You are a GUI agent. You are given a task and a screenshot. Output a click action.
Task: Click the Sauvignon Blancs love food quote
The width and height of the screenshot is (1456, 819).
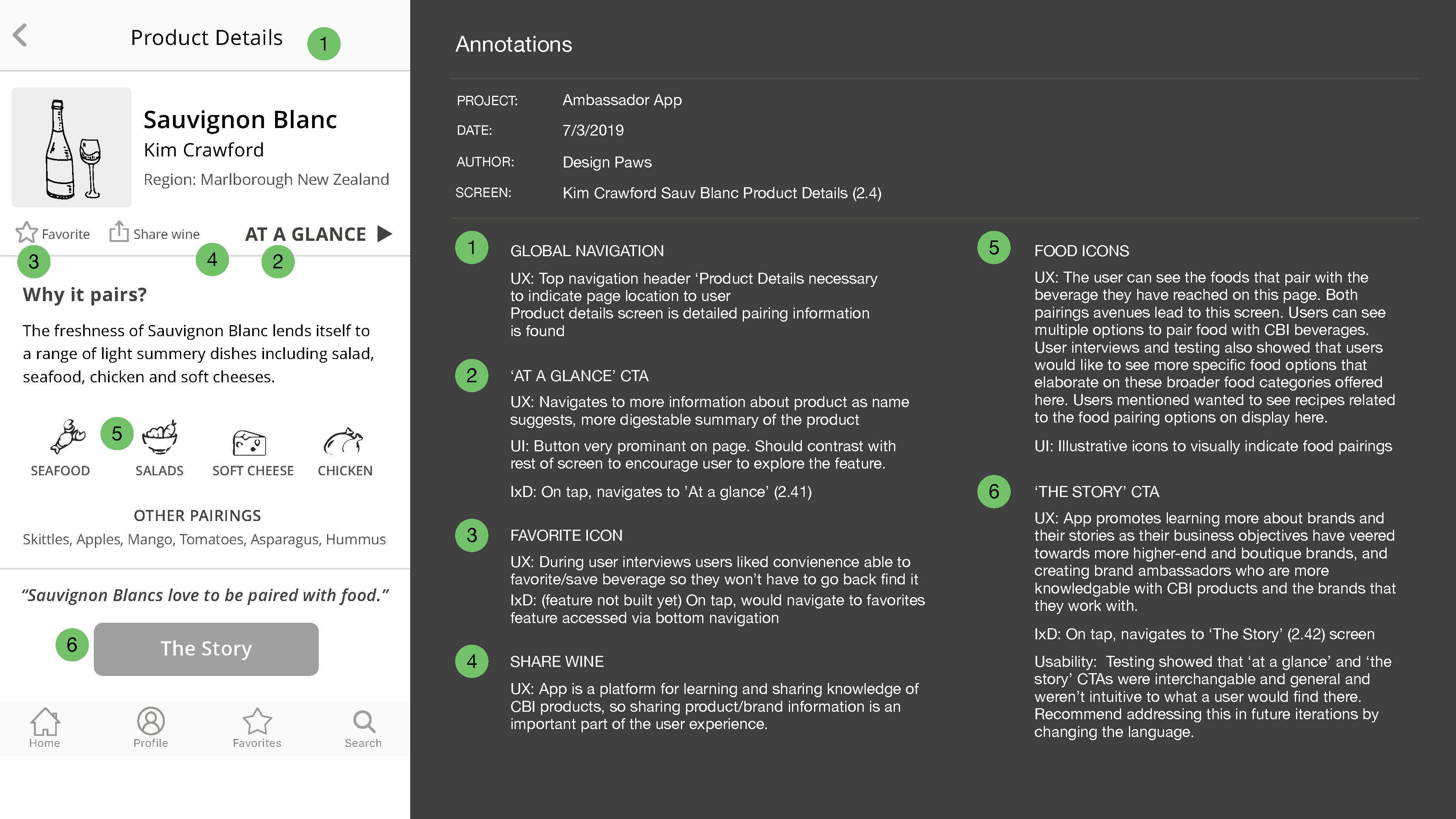[205, 595]
